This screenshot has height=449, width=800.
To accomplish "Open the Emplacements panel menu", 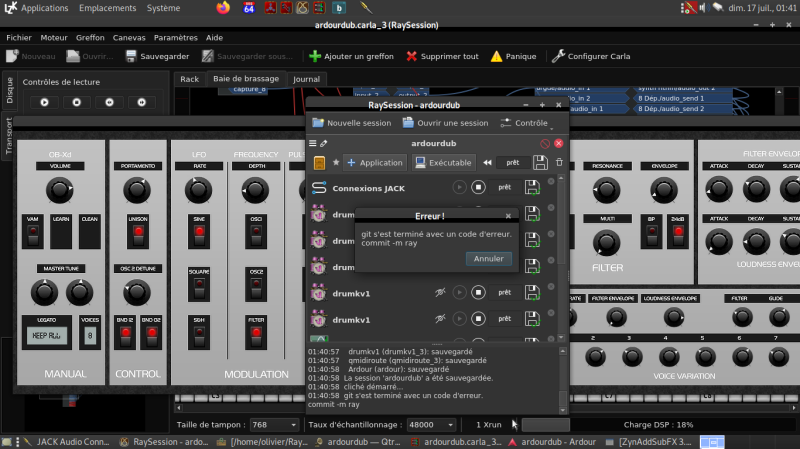I will coord(107,8).
